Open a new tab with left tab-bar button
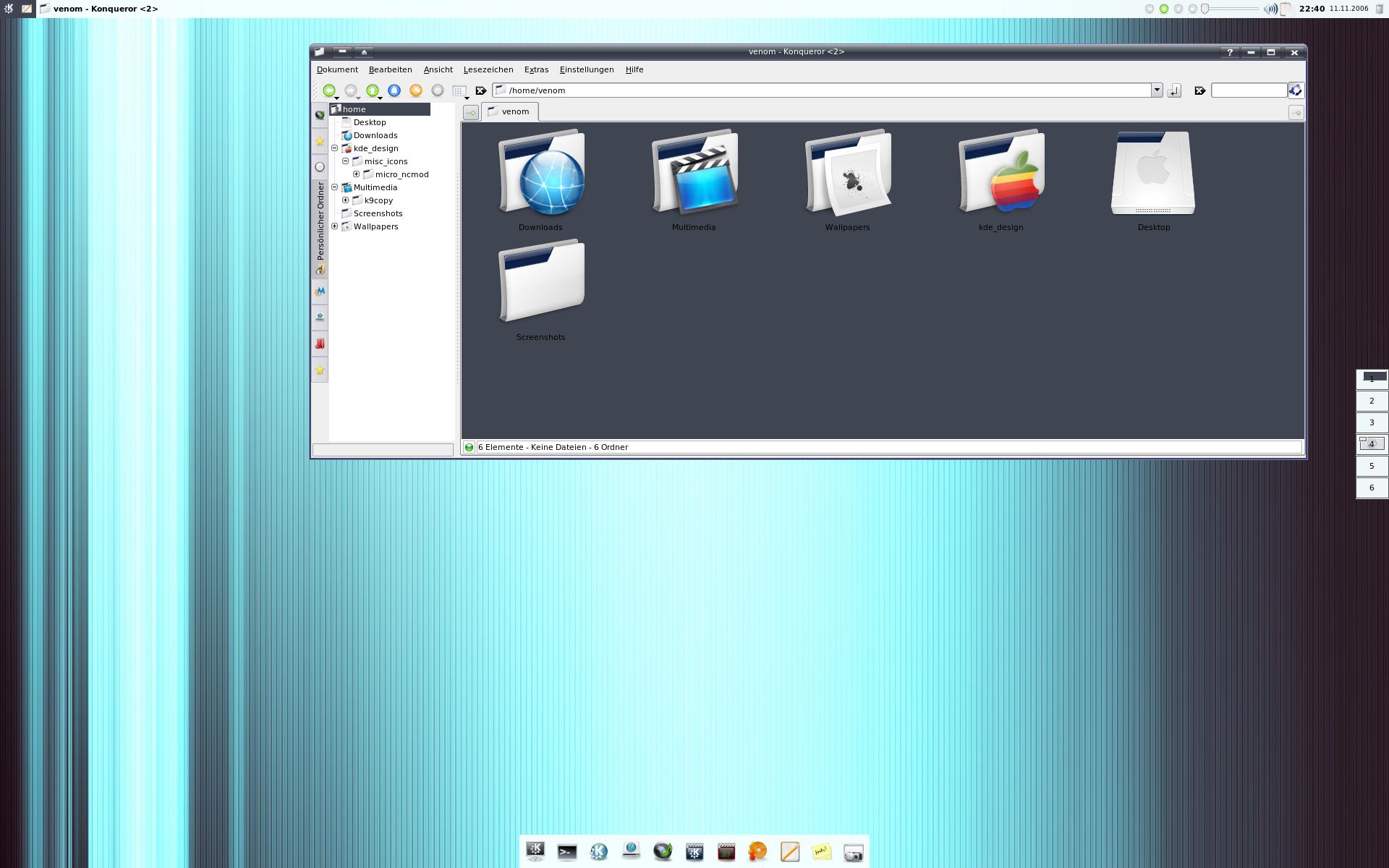Image resolution: width=1389 pixels, height=868 pixels. click(470, 112)
